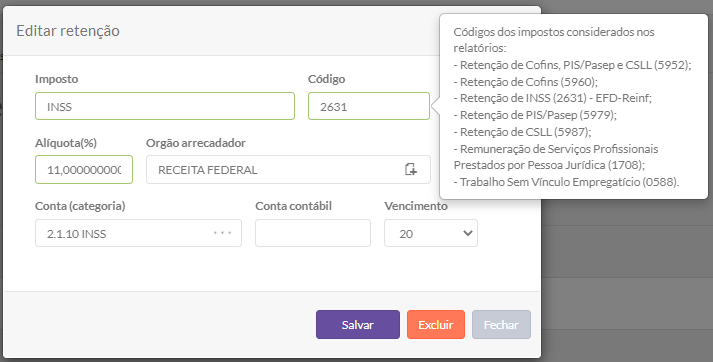Click the Conta (categoria) label
The image size is (713, 362).
tap(80, 206)
